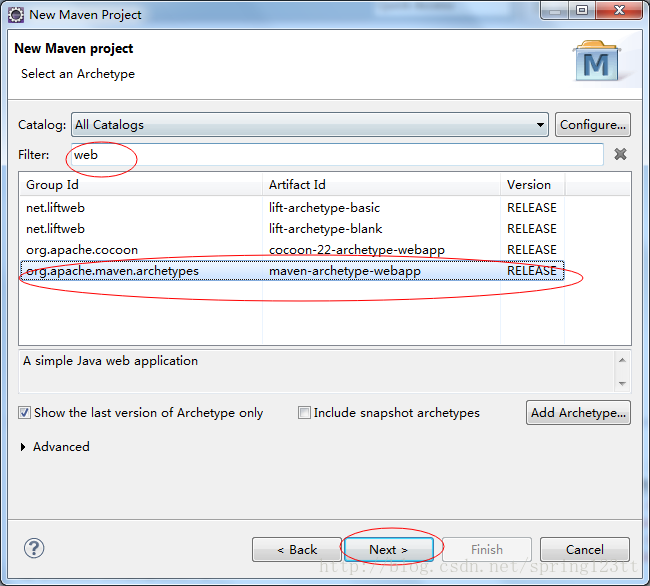The image size is (650, 586).
Task: Maximize the New Maven Project window
Action: point(582,10)
